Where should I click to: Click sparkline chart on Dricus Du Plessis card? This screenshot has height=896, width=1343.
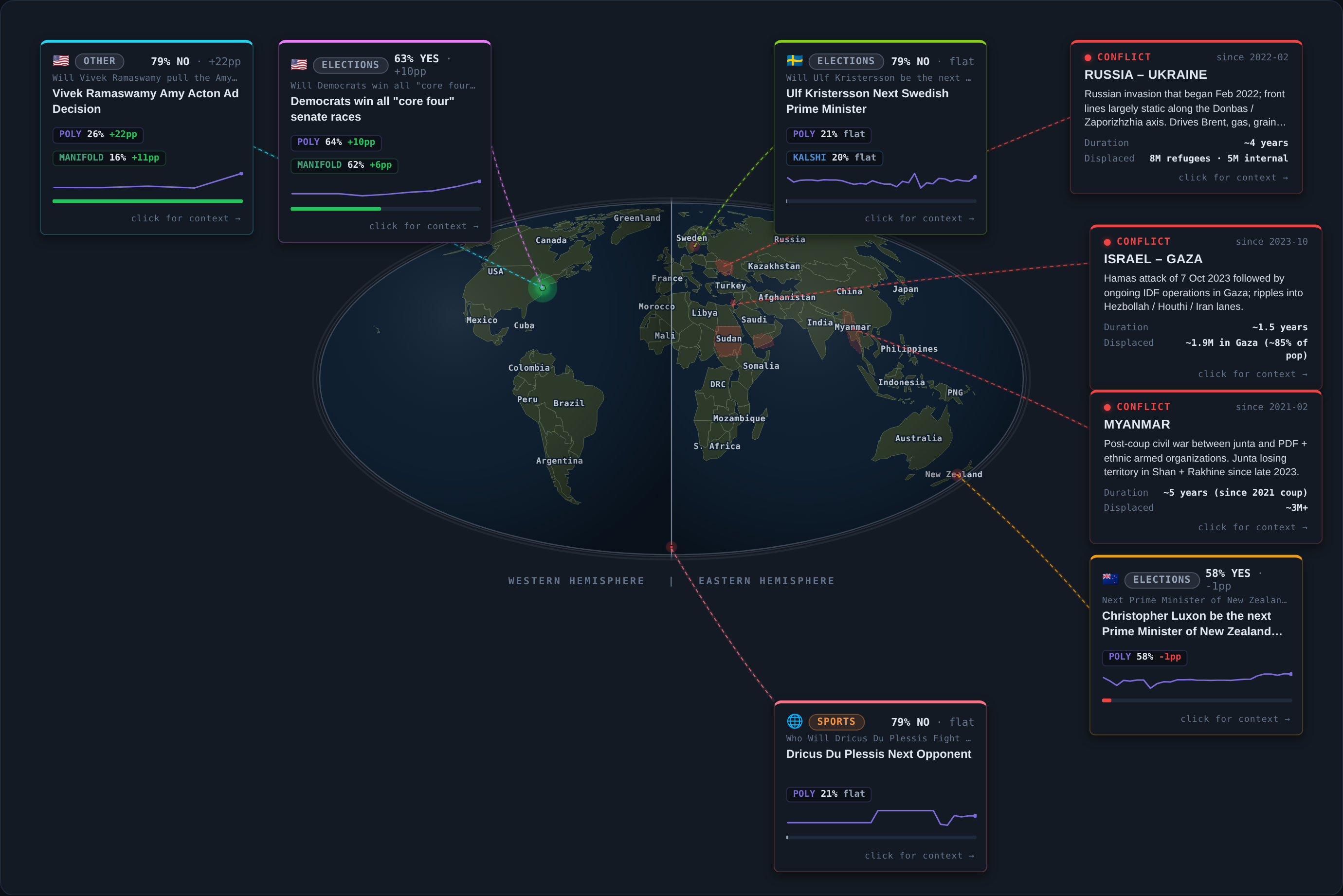coord(881,818)
